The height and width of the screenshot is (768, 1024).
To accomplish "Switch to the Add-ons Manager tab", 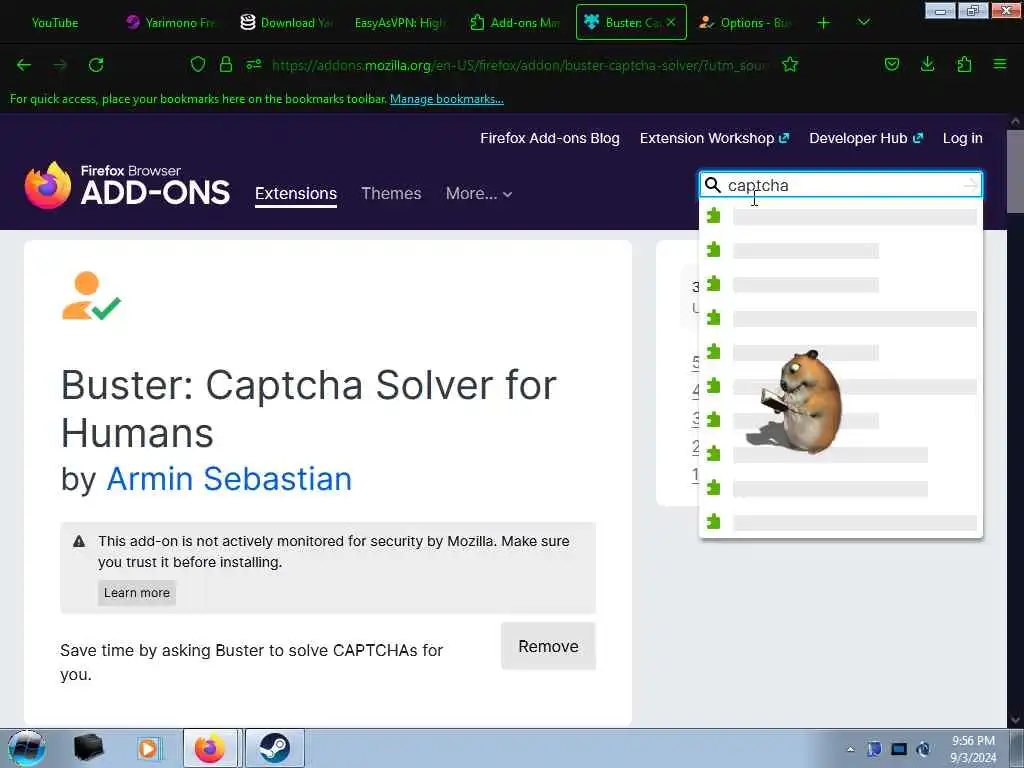I will click(516, 23).
